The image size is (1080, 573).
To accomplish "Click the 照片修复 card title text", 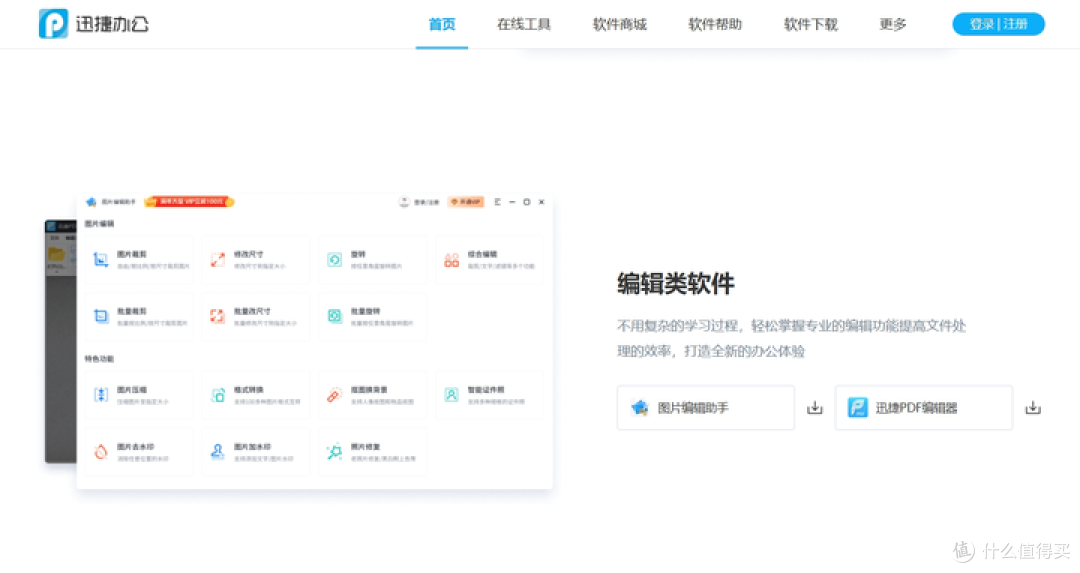I will pos(365,447).
